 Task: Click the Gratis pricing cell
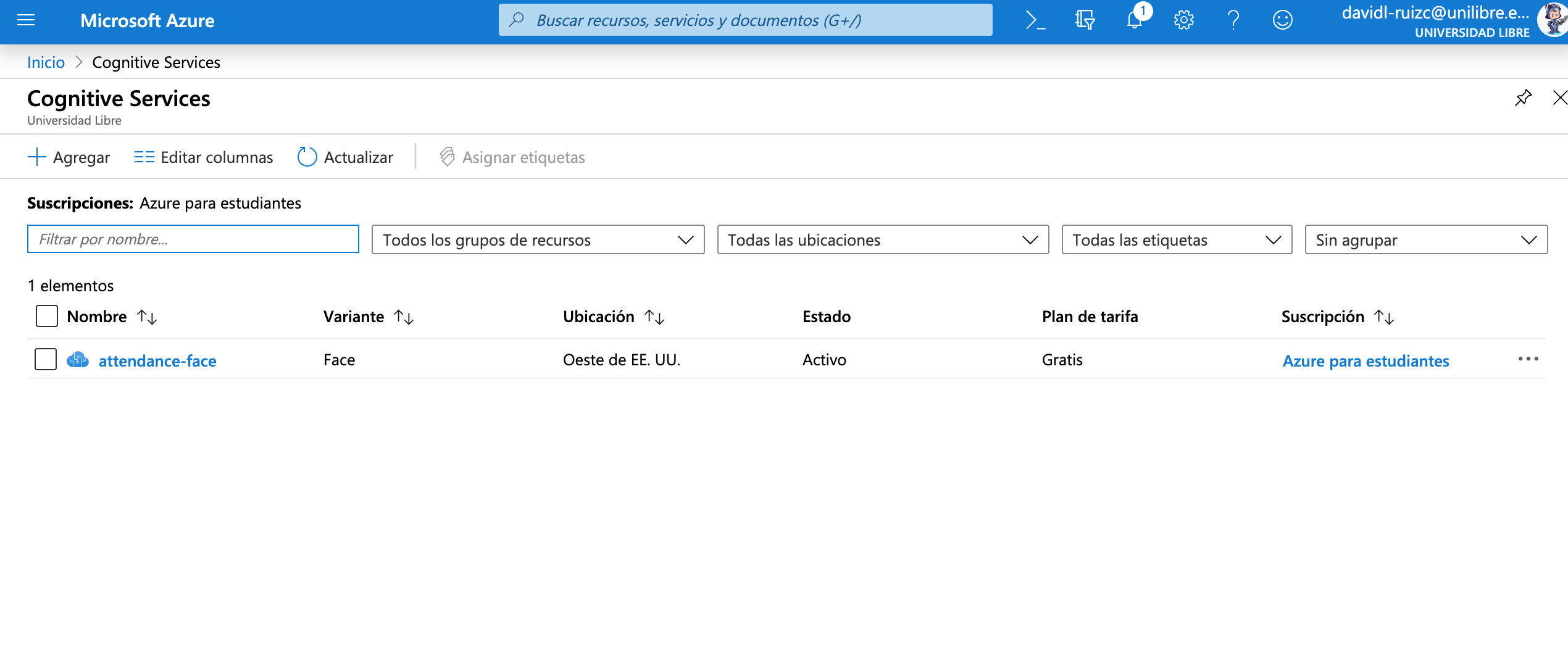coord(1062,360)
